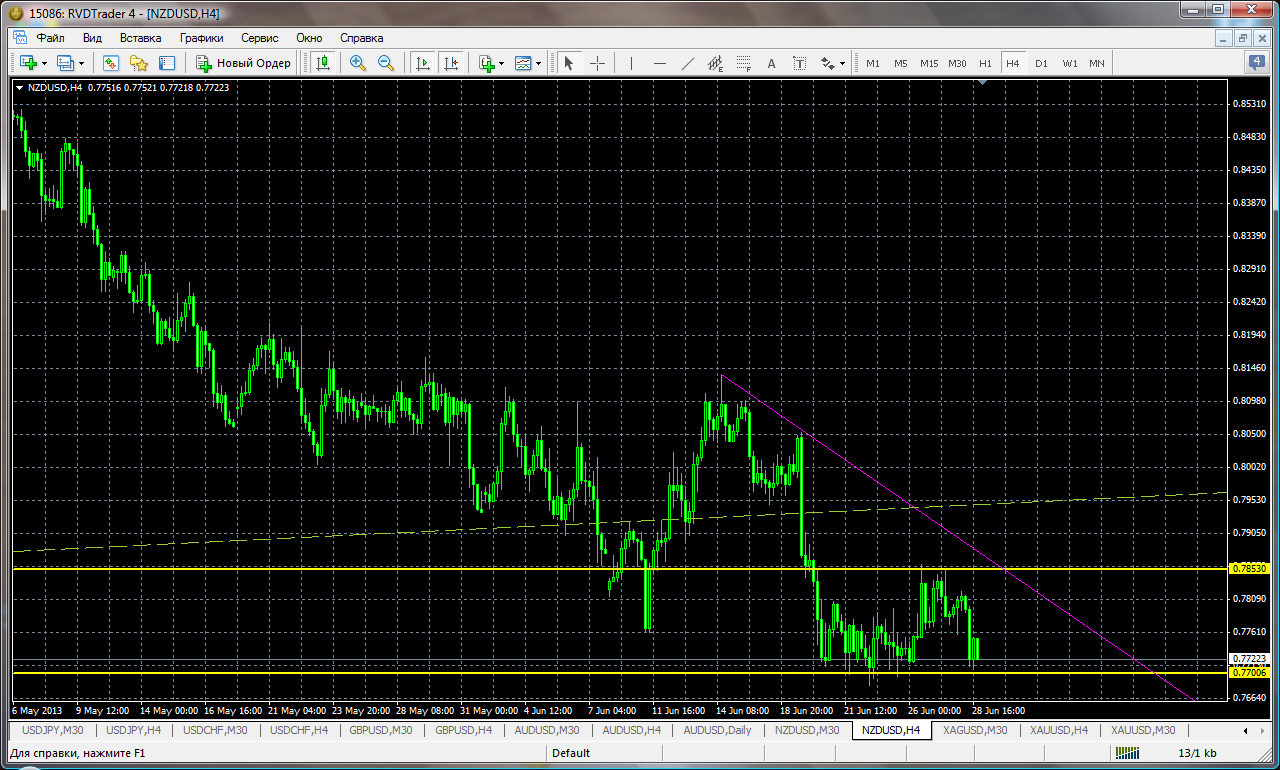This screenshot has height=770, width=1280.
Task: Switch to the GBPUSD,M30 chart tab
Action: (x=382, y=730)
